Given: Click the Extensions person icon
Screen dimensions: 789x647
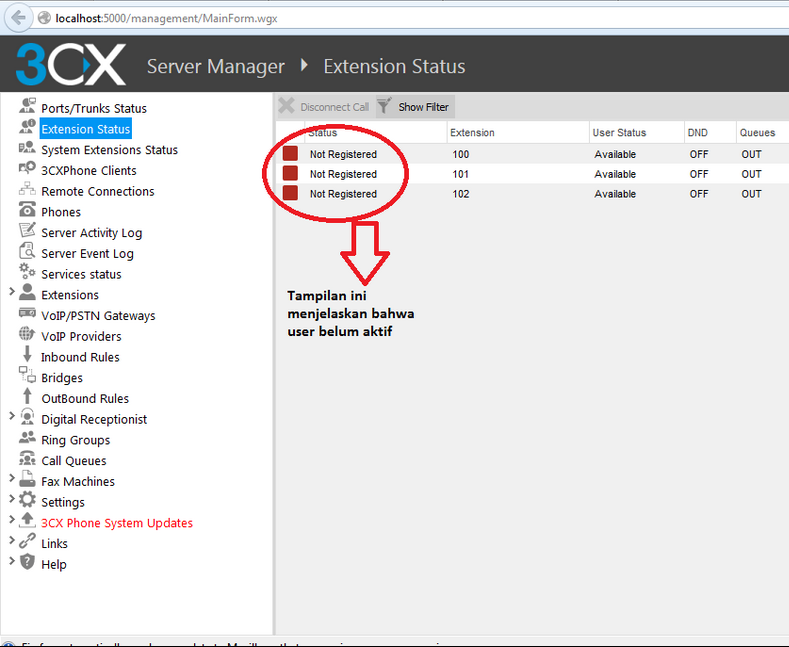Looking at the screenshot, I should tap(27, 292).
